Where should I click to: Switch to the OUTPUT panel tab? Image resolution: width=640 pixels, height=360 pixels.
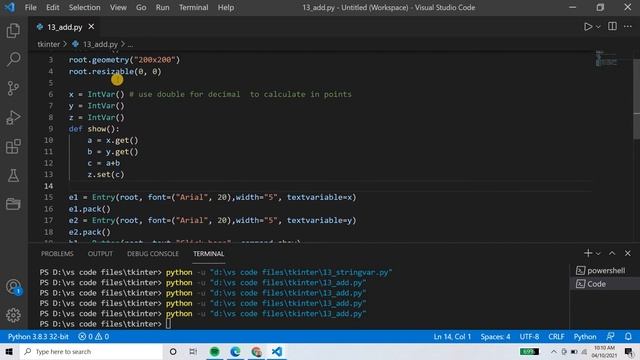pos(100,253)
